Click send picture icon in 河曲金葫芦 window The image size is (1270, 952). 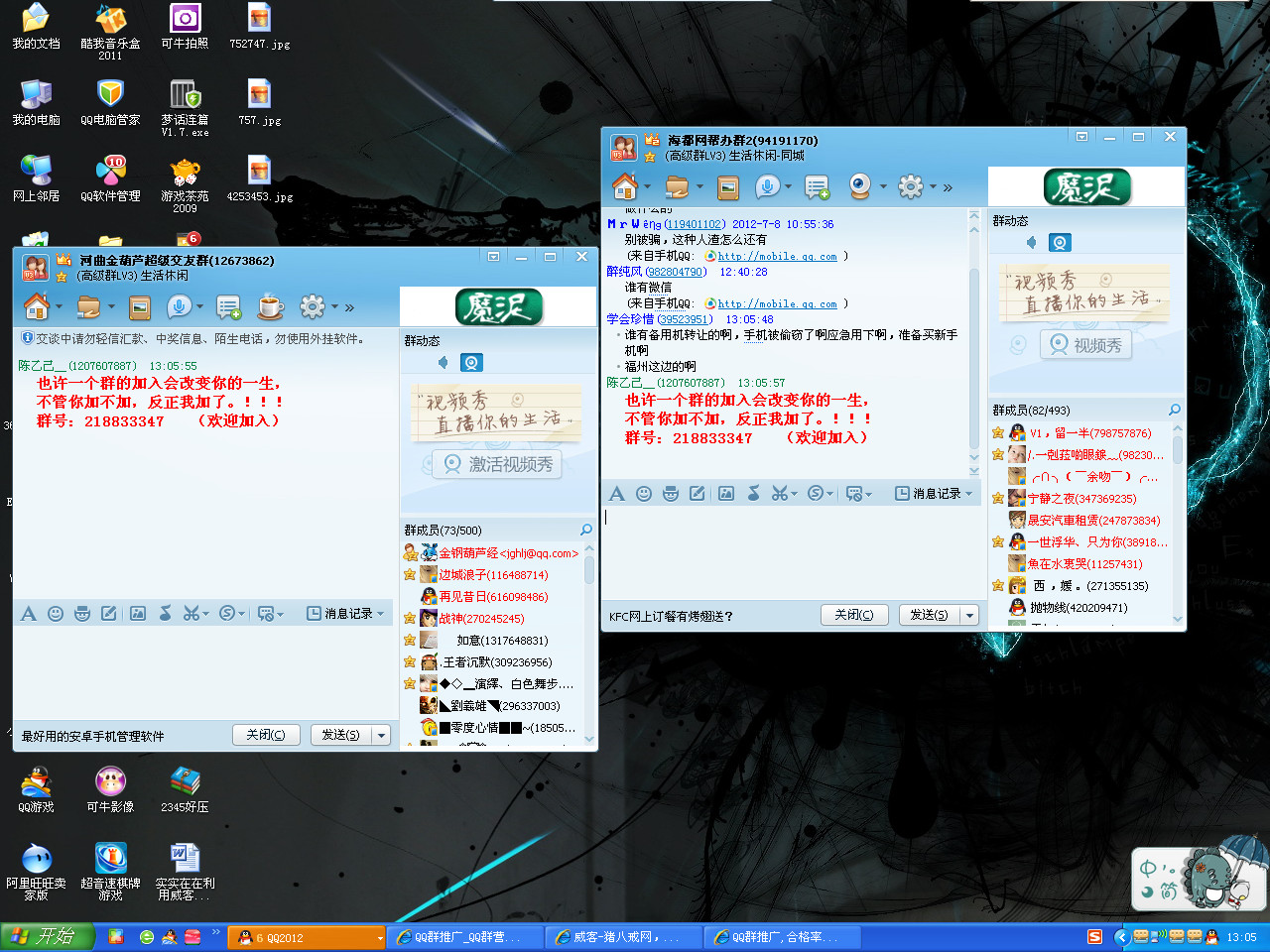click(138, 614)
